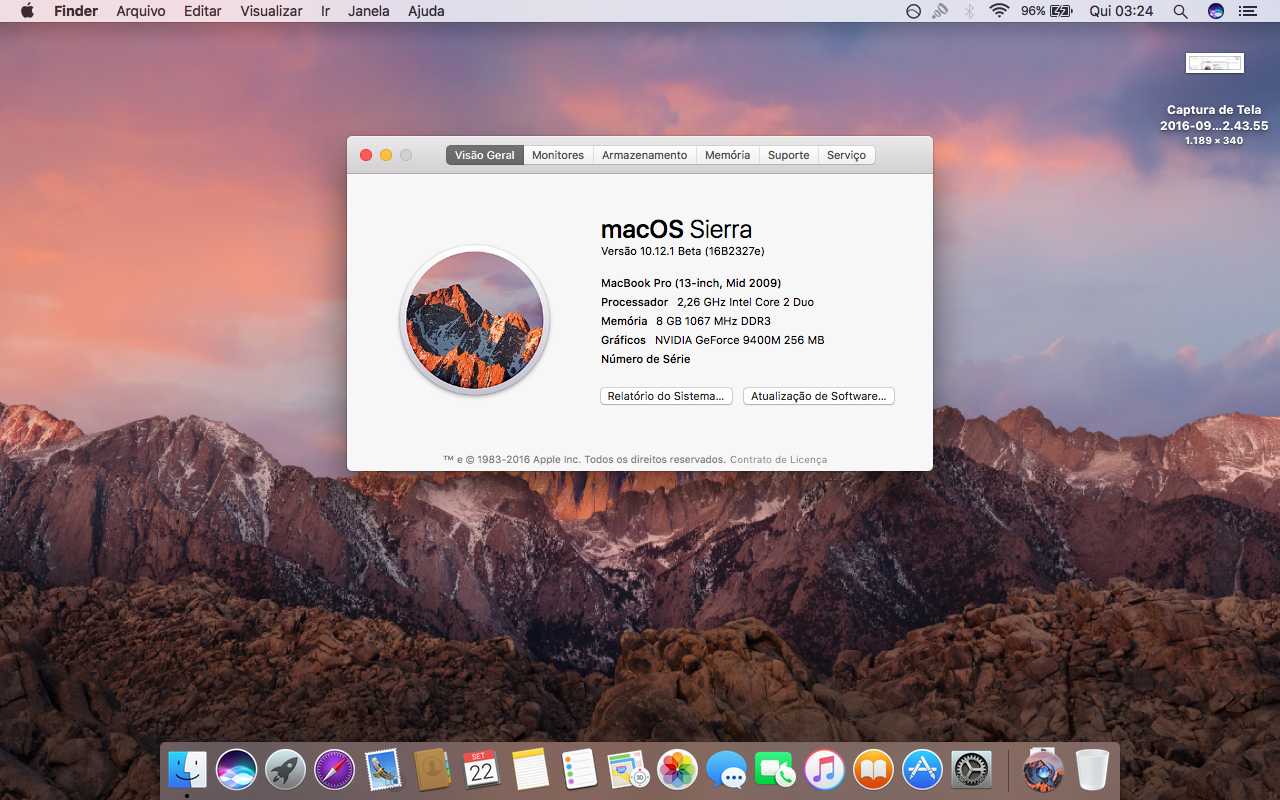Viewport: 1280px width, 800px height.
Task: Switch to the Serviço tab
Action: pos(847,155)
